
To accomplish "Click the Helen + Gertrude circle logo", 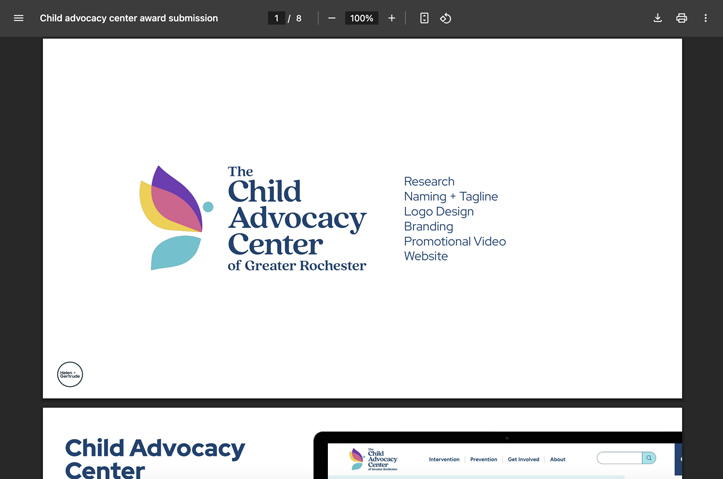I will (70, 374).
